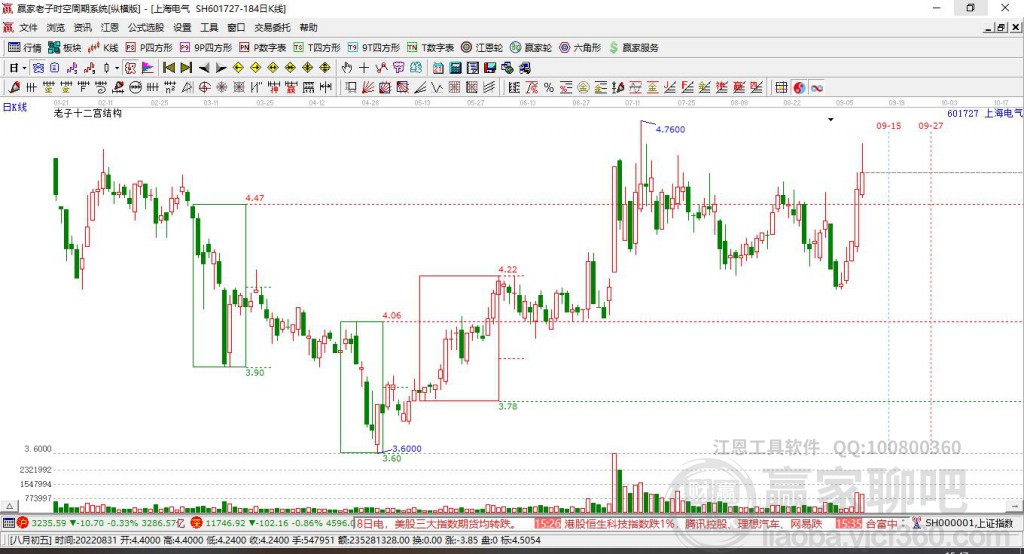This screenshot has height=554, width=1024.
Task: Open the T数字表 tool
Action: [430, 48]
